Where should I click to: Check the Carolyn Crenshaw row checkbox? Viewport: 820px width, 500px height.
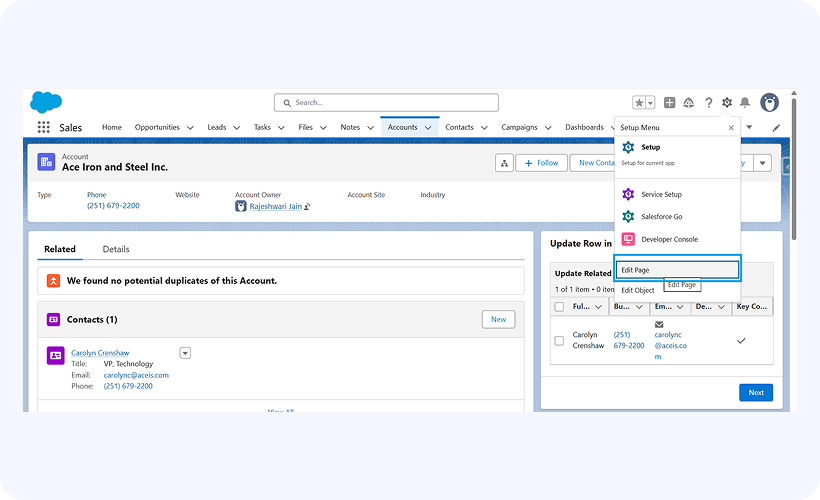(x=559, y=340)
